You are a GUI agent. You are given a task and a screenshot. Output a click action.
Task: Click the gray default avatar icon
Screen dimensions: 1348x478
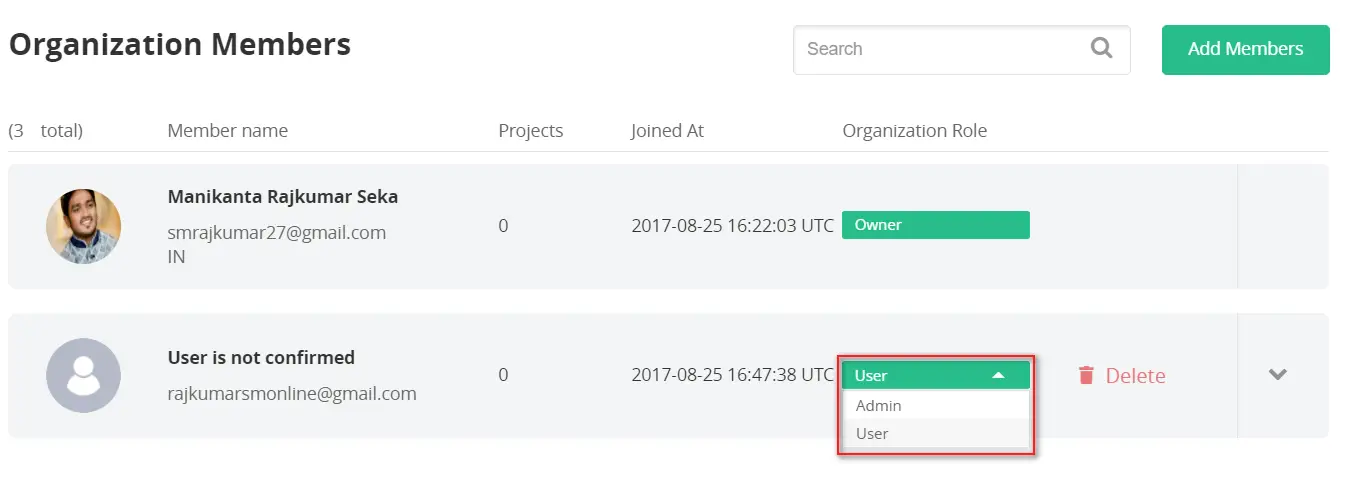[x=83, y=375]
